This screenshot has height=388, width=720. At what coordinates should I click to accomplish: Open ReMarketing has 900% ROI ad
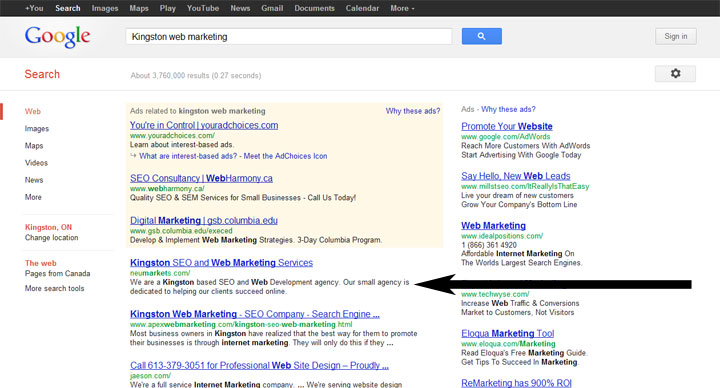pyautogui.click(x=517, y=383)
